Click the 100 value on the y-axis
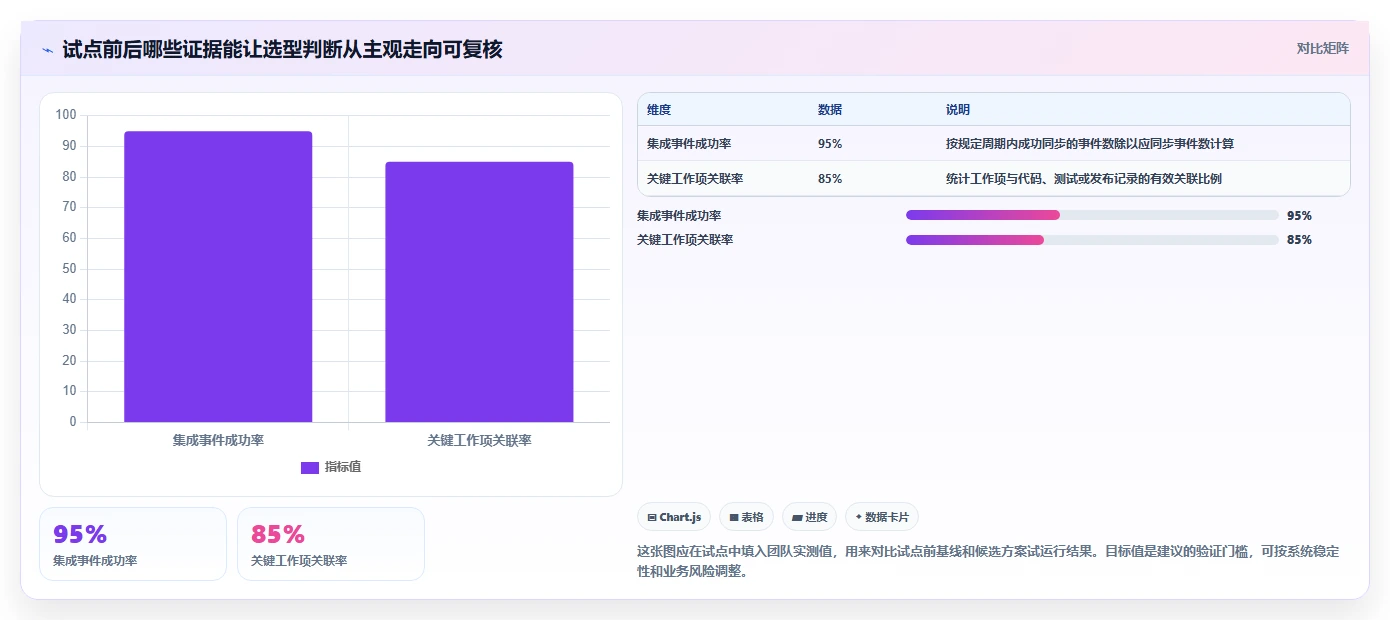 66,115
